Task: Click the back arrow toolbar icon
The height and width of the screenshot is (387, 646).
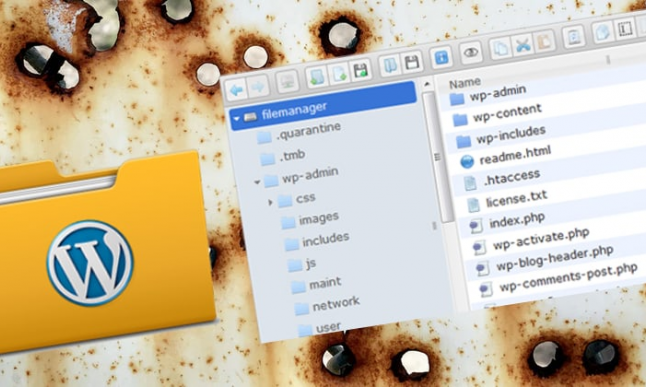Action: 236,89
